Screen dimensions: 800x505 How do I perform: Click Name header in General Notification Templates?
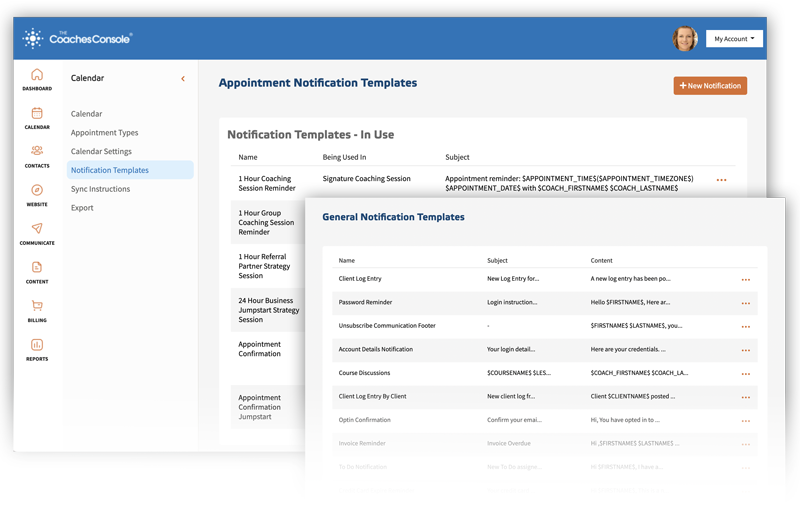pyautogui.click(x=346, y=260)
